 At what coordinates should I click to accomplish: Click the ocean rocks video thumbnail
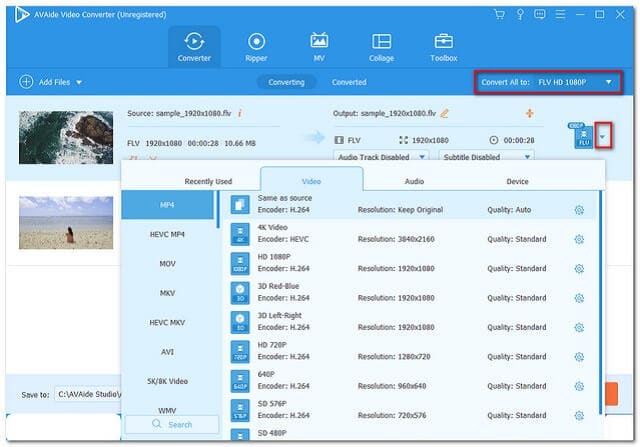coord(66,138)
